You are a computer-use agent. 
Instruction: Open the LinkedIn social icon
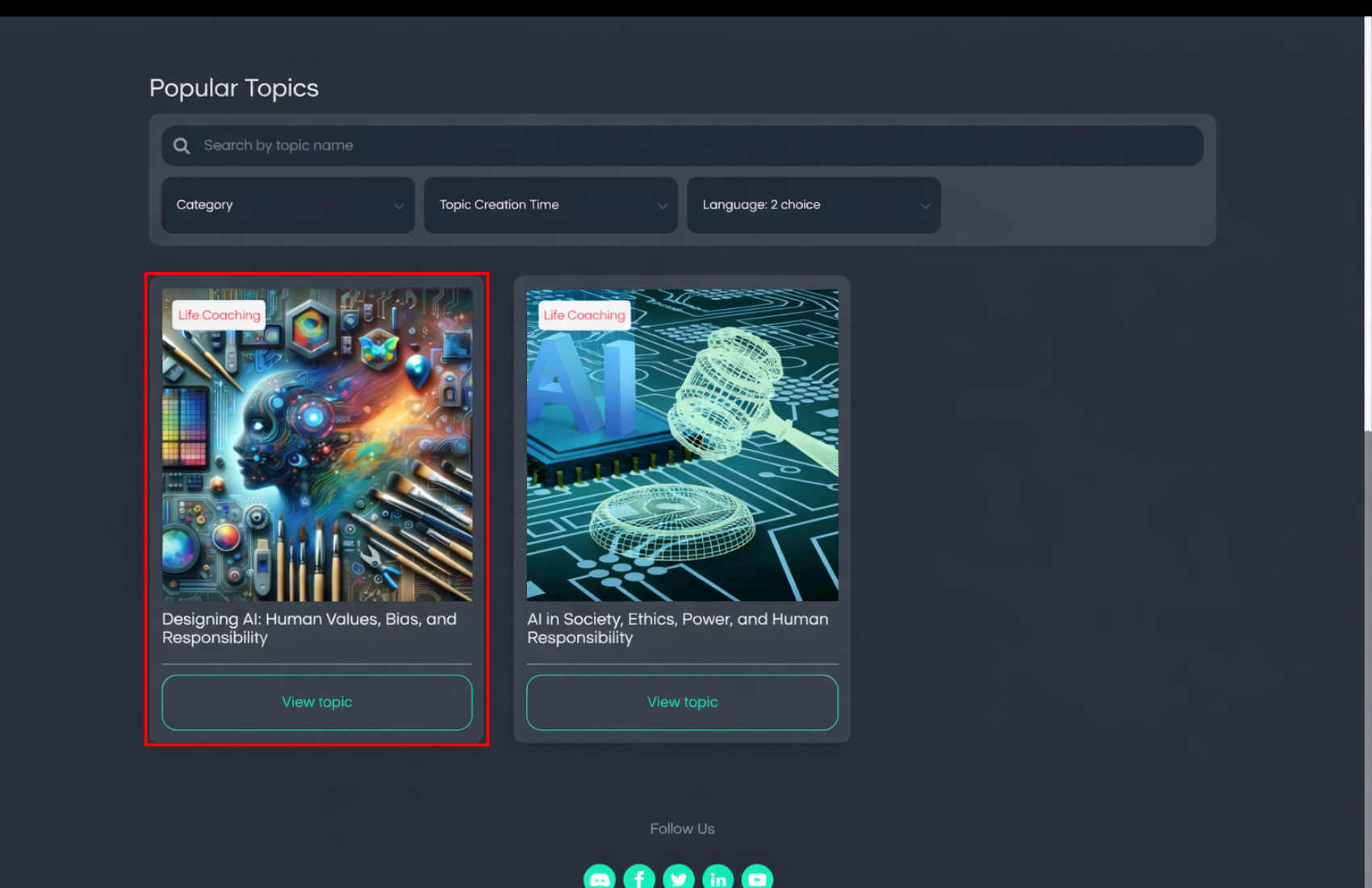click(x=717, y=878)
